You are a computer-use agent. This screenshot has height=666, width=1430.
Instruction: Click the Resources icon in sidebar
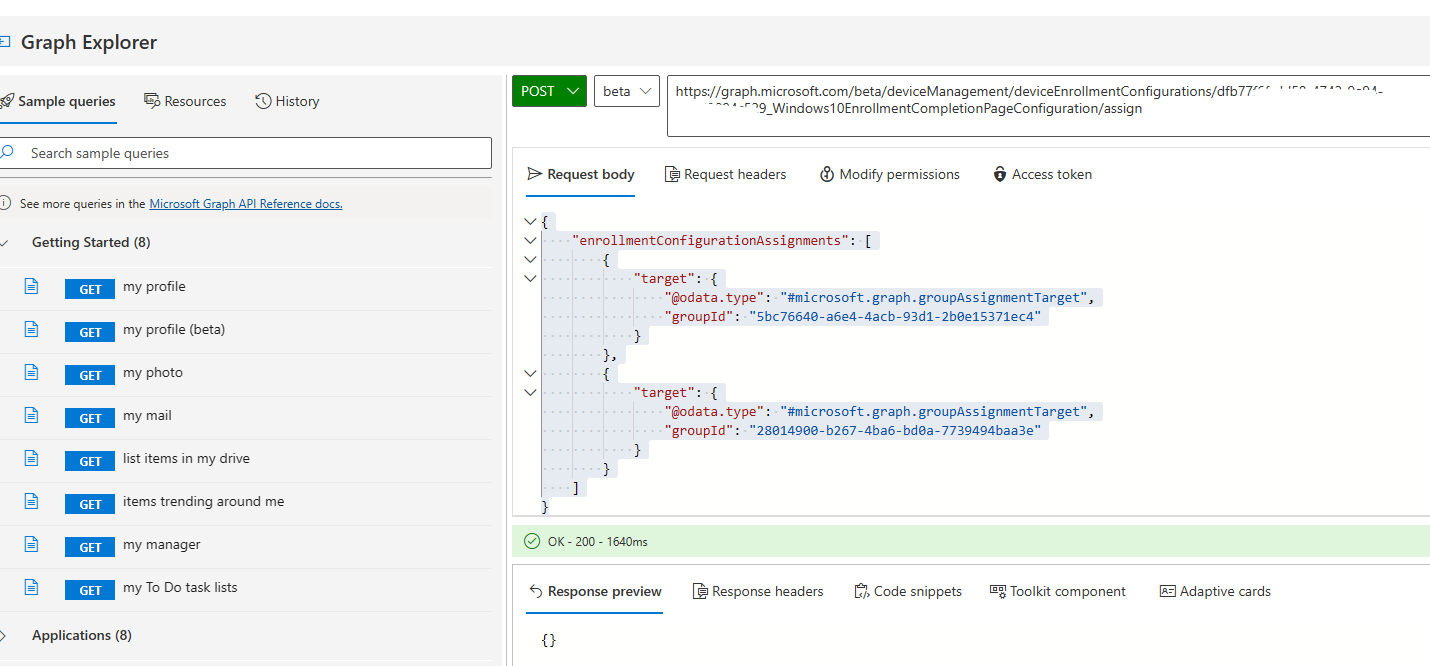click(x=152, y=101)
